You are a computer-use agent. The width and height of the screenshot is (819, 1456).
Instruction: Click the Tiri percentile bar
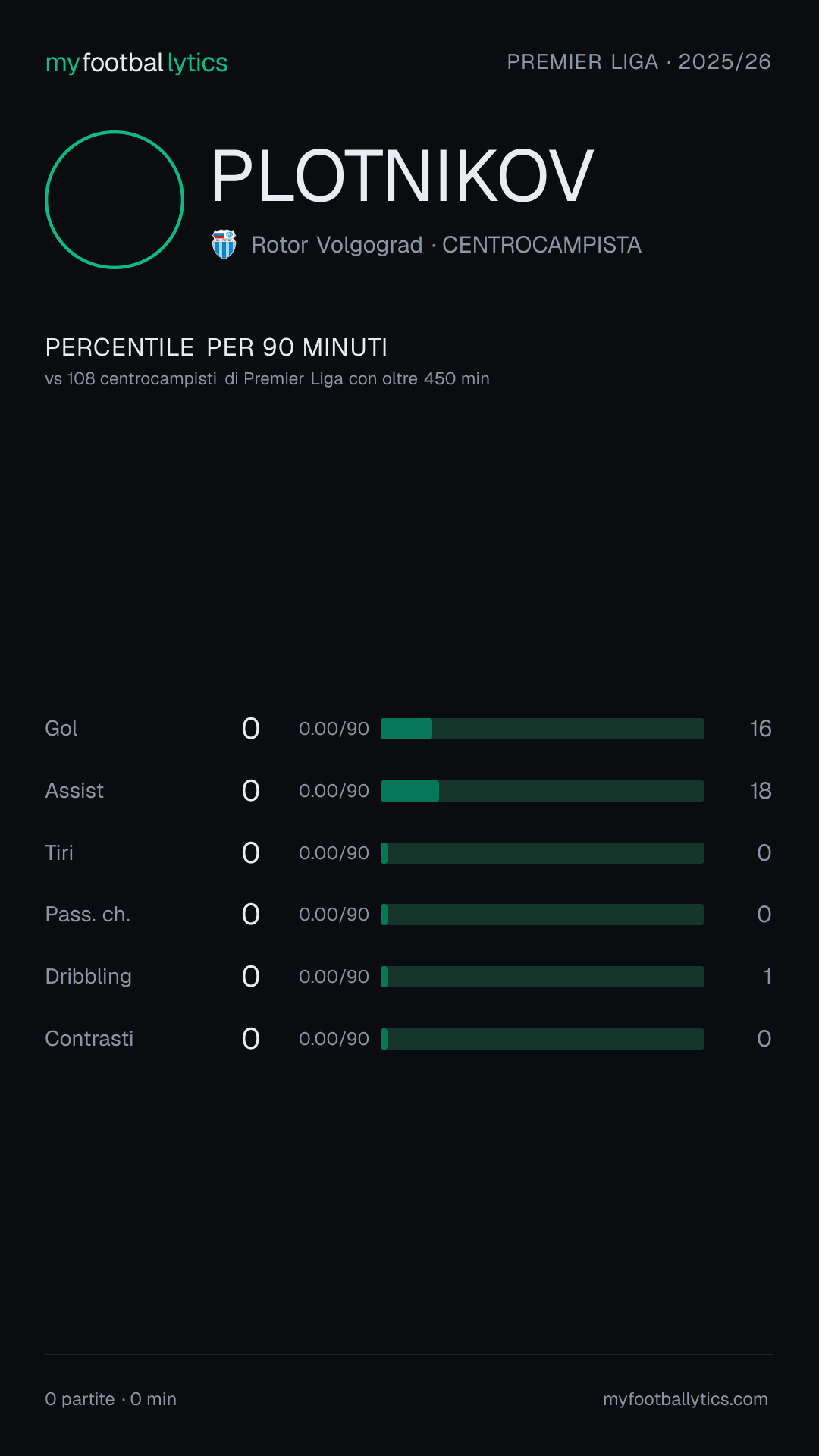pyautogui.click(x=542, y=853)
